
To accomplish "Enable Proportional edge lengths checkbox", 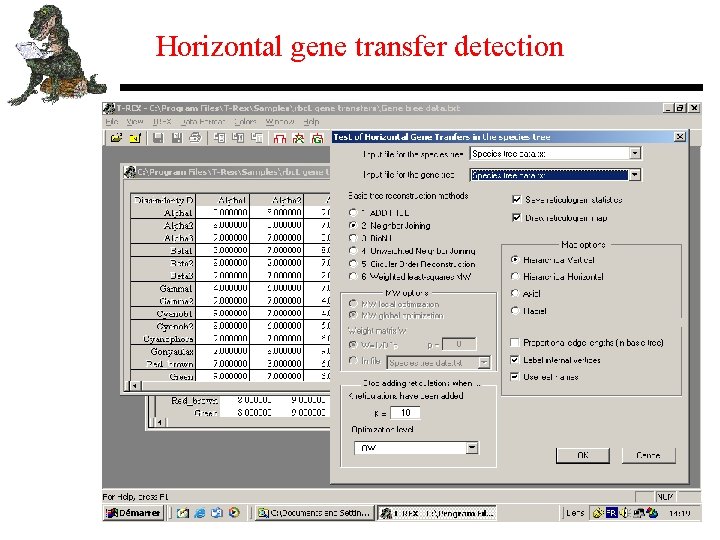I will click(515, 343).
